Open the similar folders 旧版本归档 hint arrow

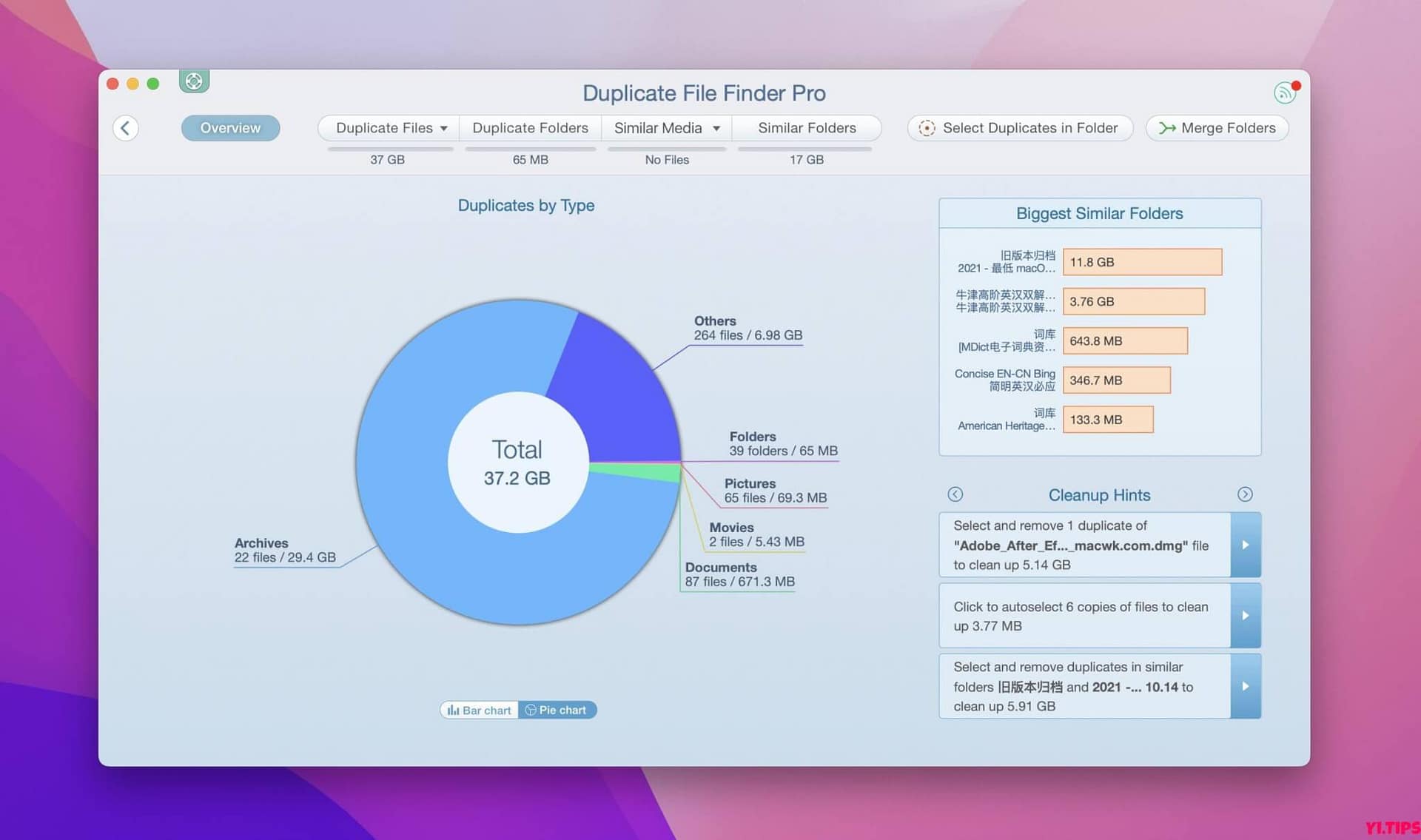click(1246, 686)
